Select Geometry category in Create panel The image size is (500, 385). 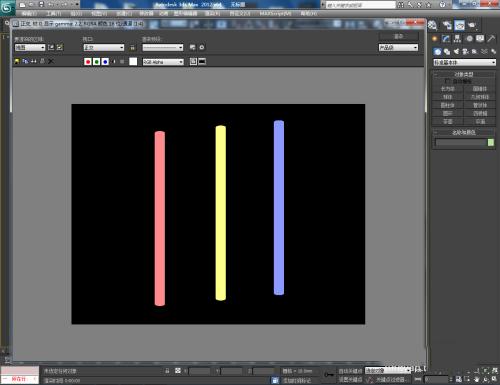438,51
